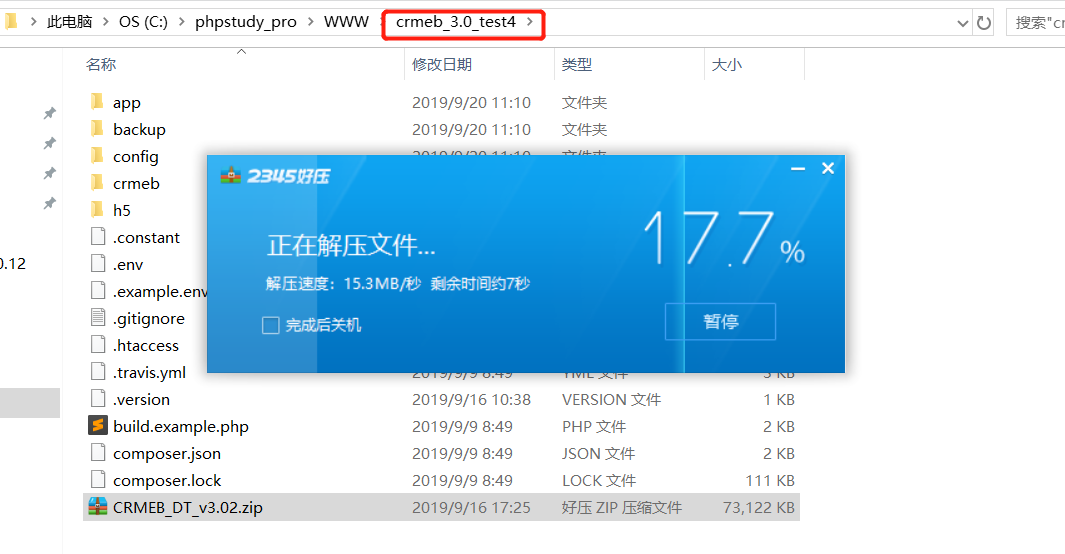Viewport: 1065px width, 554px height.
Task: Select the h5 folder name
Action: pos(122,210)
